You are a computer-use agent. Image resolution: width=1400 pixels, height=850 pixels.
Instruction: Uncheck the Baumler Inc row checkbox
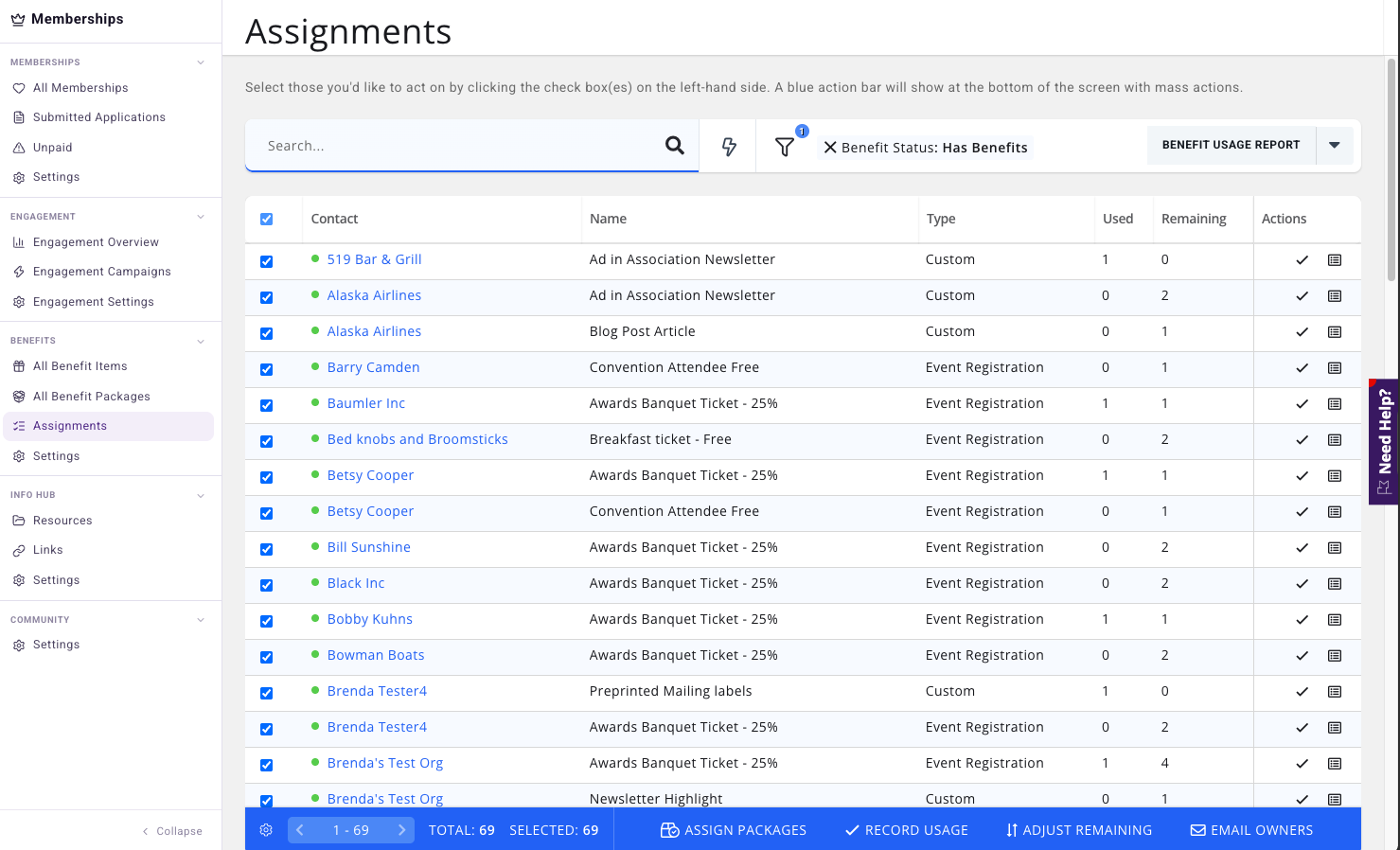pos(266,405)
